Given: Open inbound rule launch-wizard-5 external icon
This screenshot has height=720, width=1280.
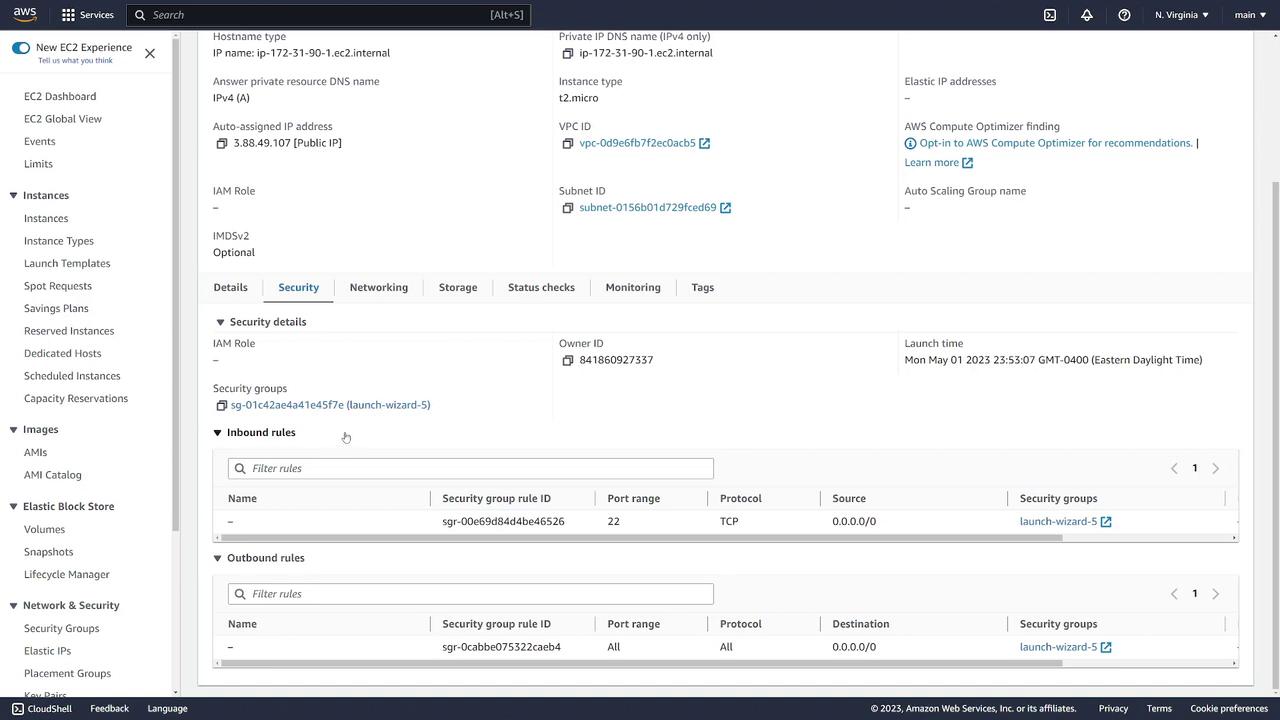Looking at the screenshot, I should [1106, 522].
